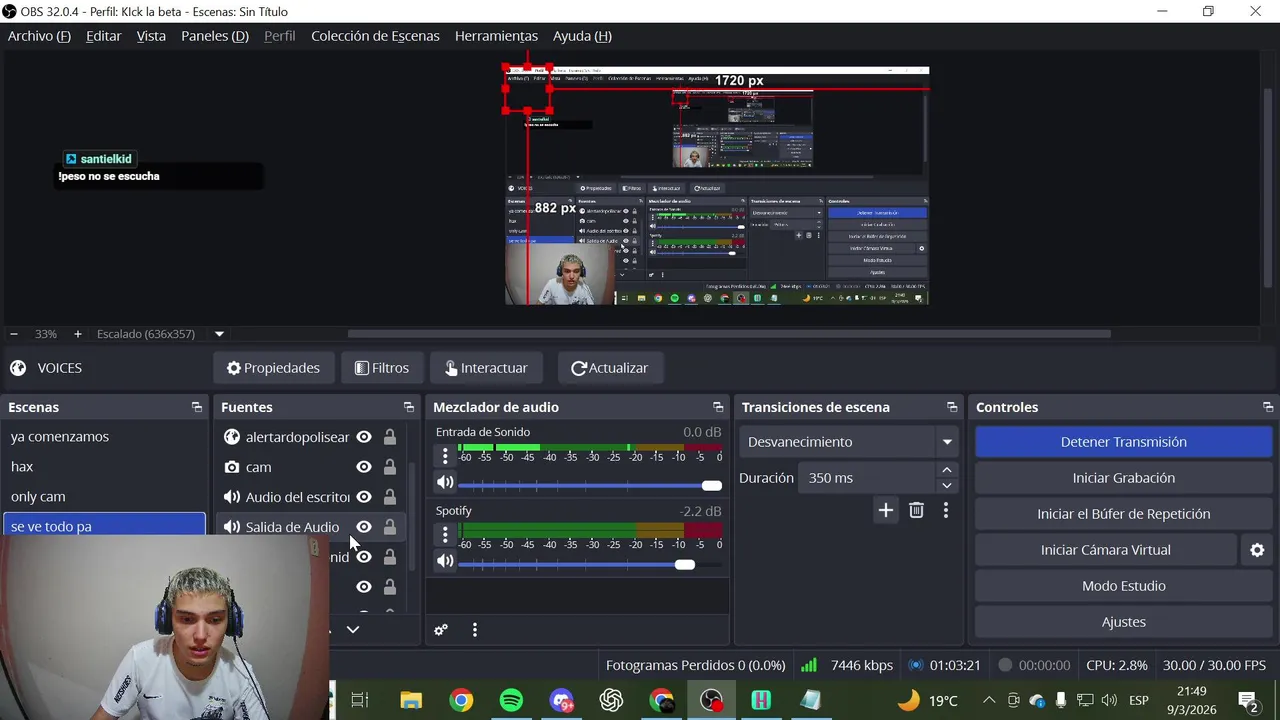Image resolution: width=1280 pixels, height=720 pixels.
Task: Open the Archivo menu
Action: click(39, 36)
